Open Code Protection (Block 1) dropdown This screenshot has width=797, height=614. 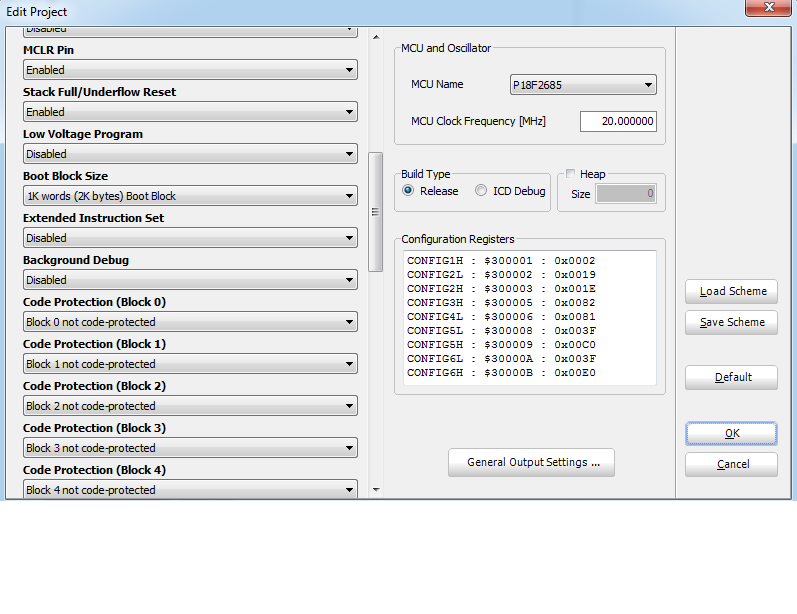pos(190,364)
